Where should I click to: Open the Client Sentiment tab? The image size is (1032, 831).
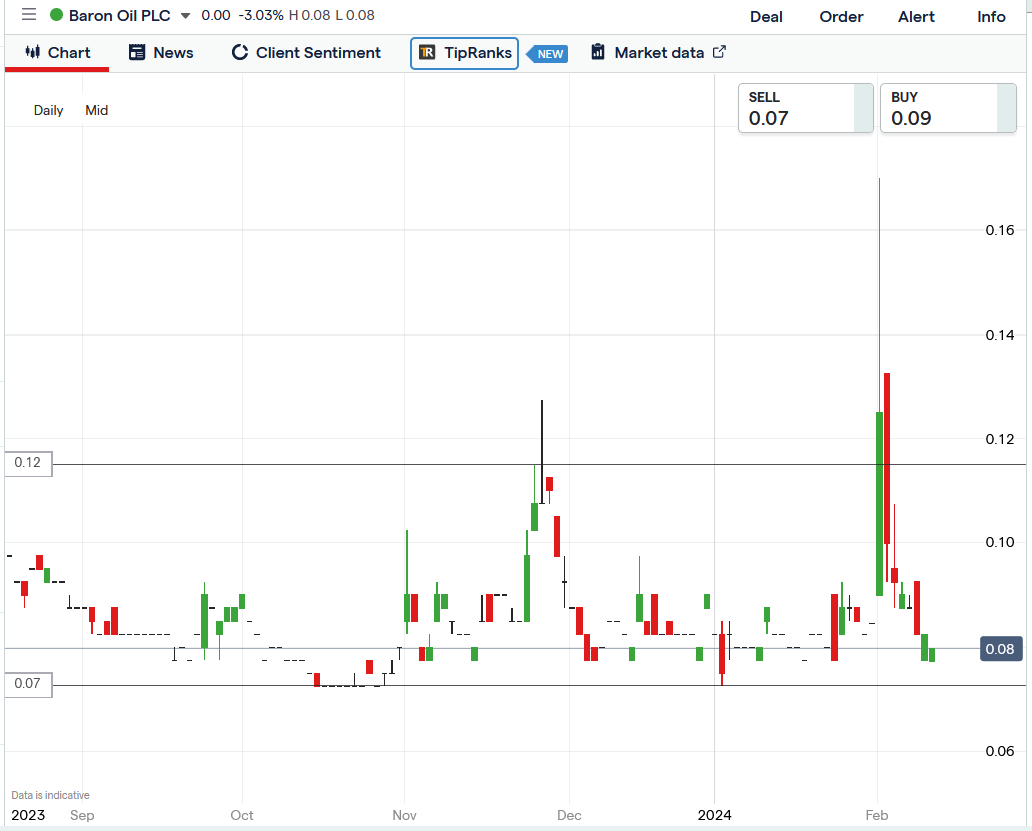click(306, 53)
